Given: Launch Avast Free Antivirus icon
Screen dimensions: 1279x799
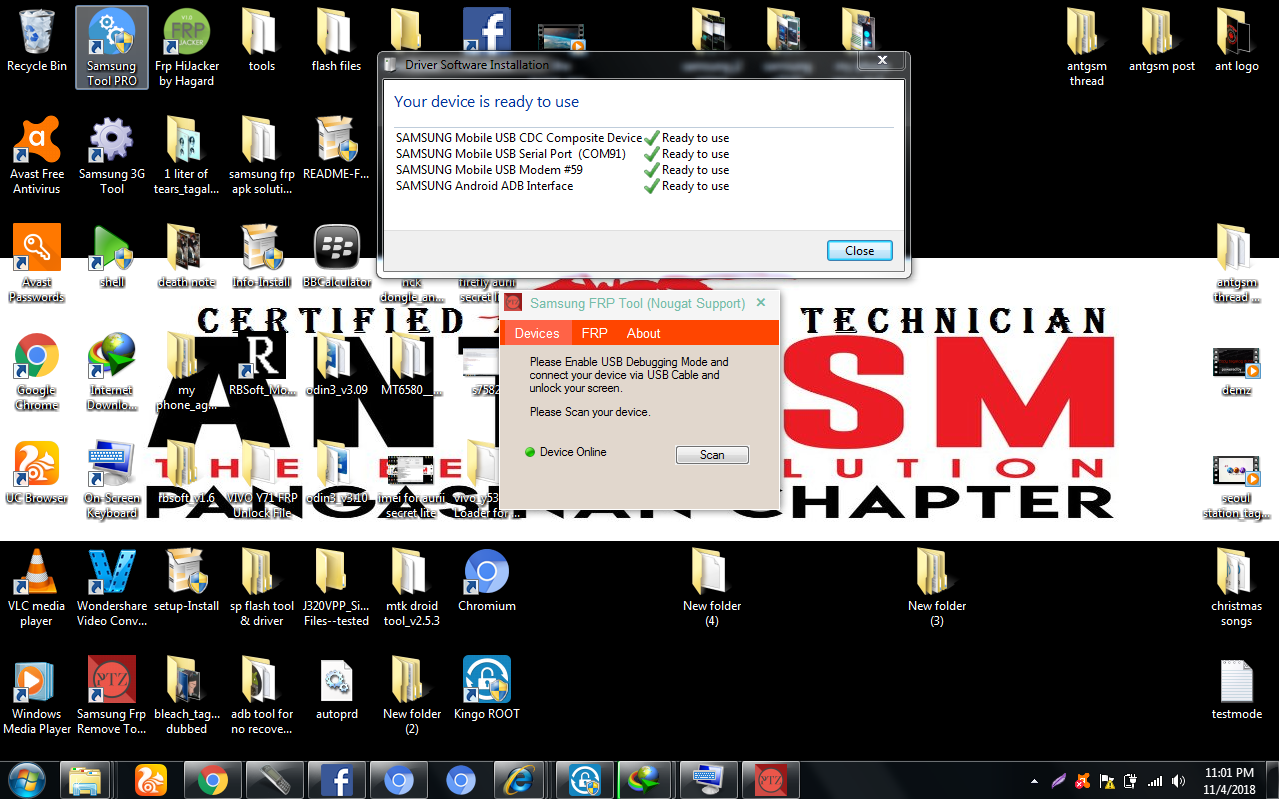Looking at the screenshot, I should pyautogui.click(x=37, y=155).
